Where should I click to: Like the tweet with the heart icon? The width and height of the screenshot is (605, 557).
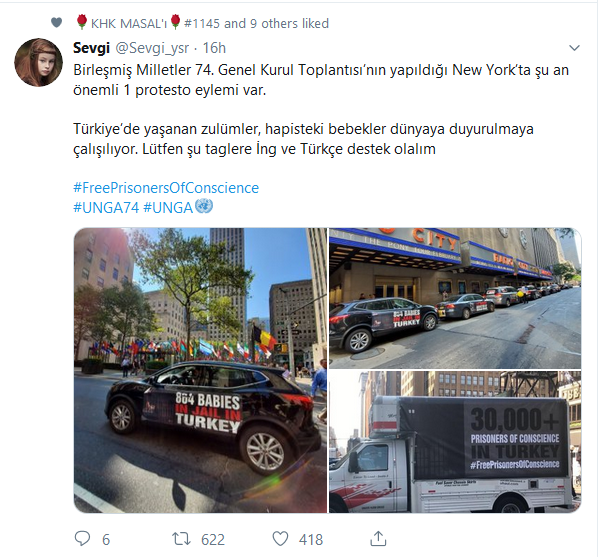280,538
